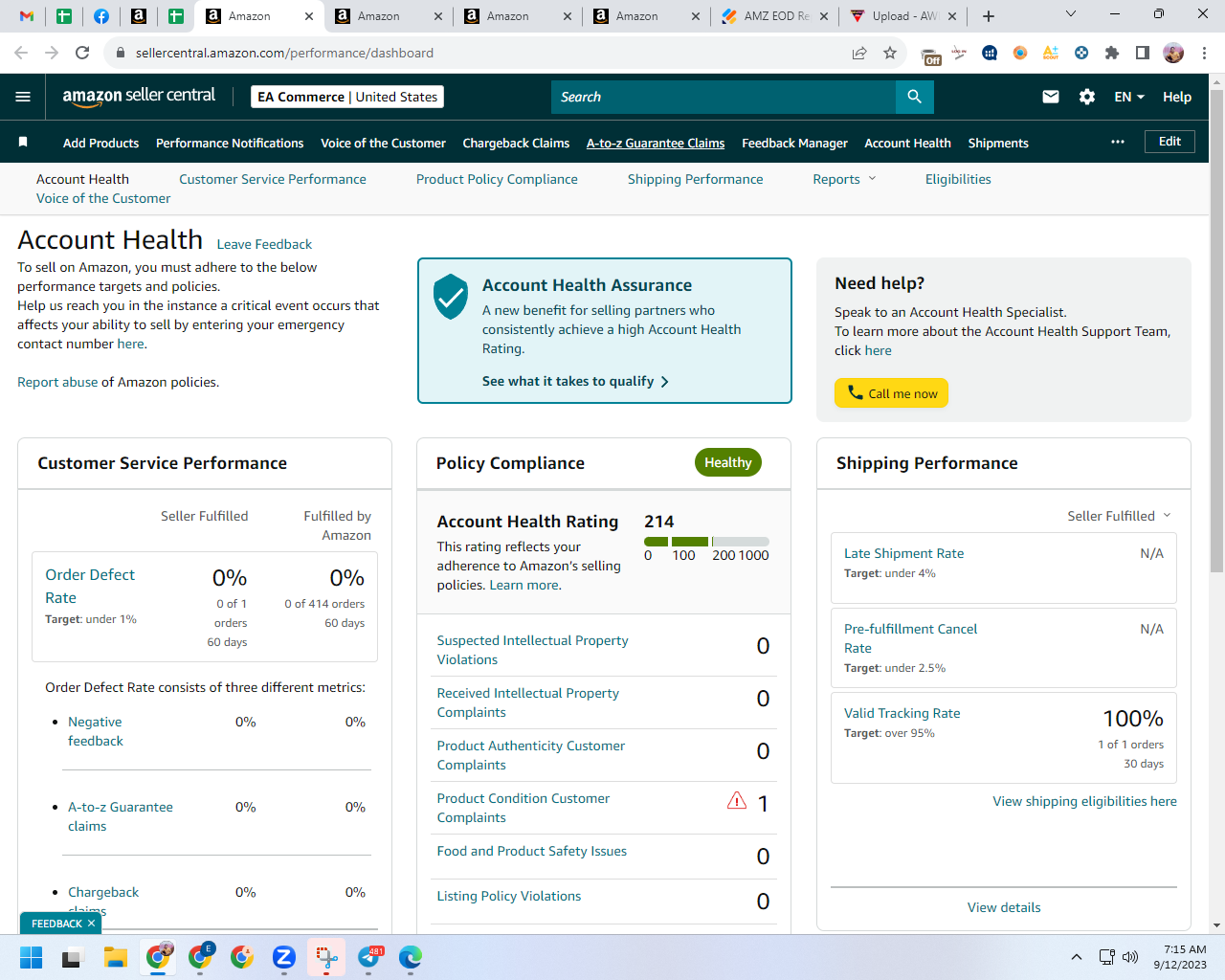Open the Extensions puzzle piece icon
This screenshot has width=1225, height=980.
[1112, 53]
